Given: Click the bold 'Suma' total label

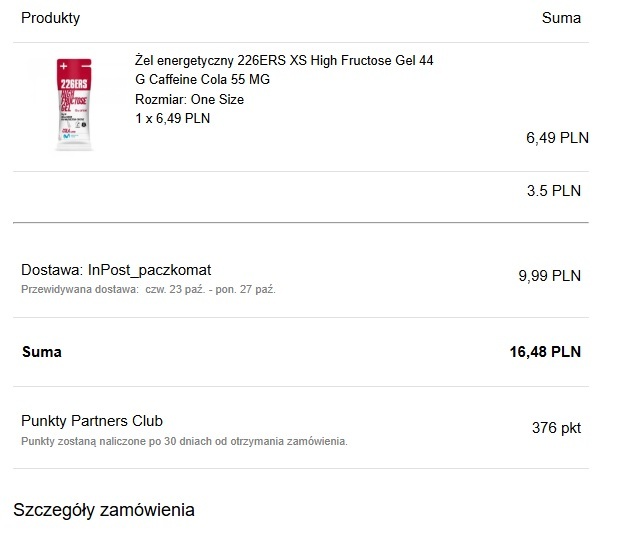Looking at the screenshot, I should click(x=41, y=352).
